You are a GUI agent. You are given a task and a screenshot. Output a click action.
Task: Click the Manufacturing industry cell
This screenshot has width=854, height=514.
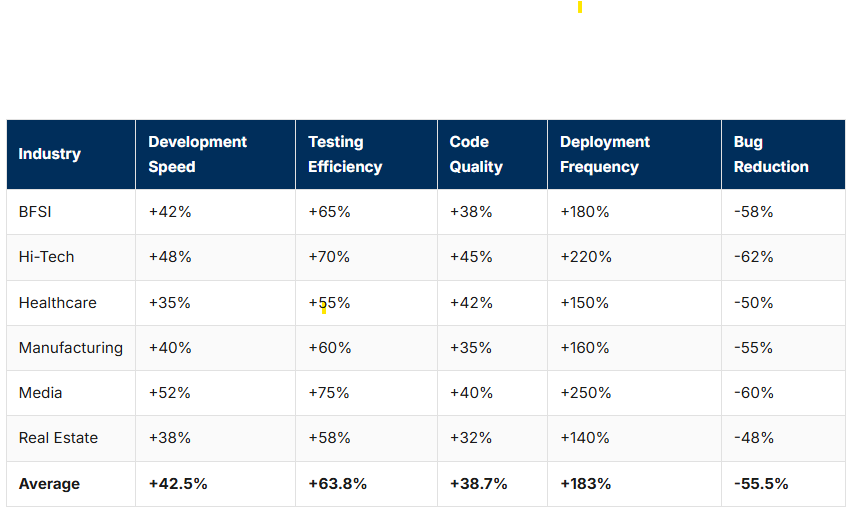[70, 348]
